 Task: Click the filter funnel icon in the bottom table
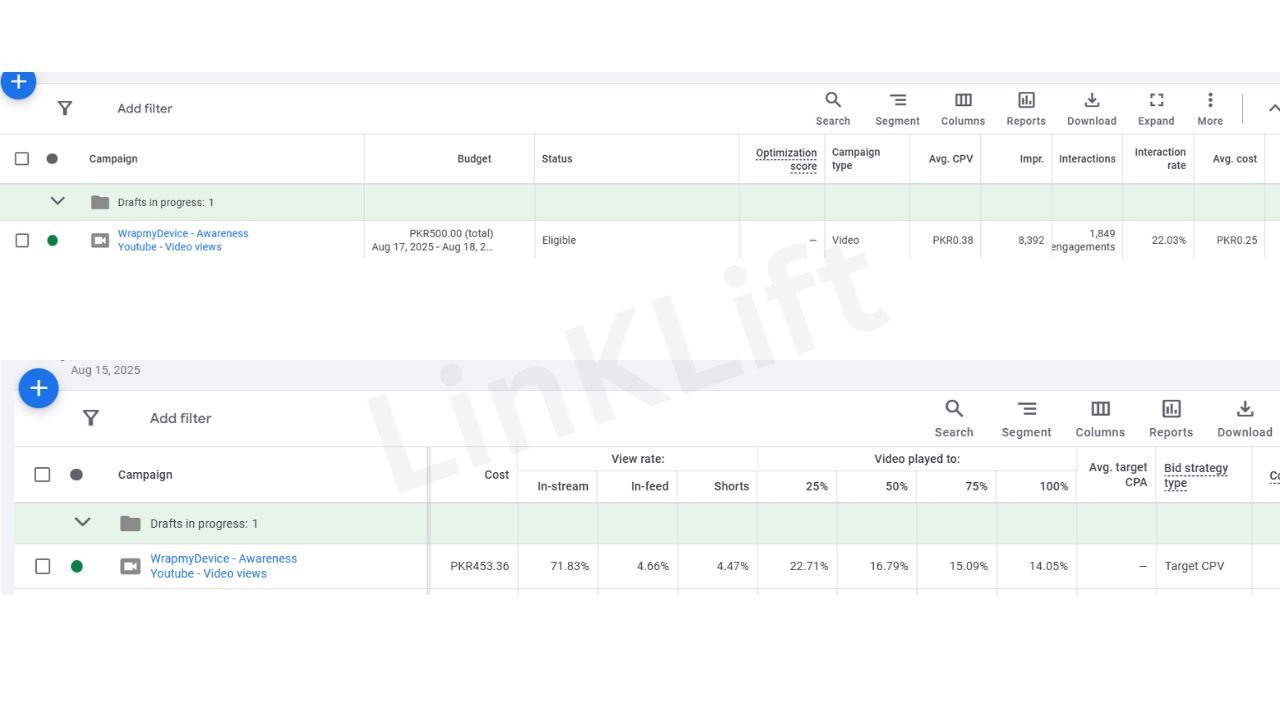click(91, 418)
